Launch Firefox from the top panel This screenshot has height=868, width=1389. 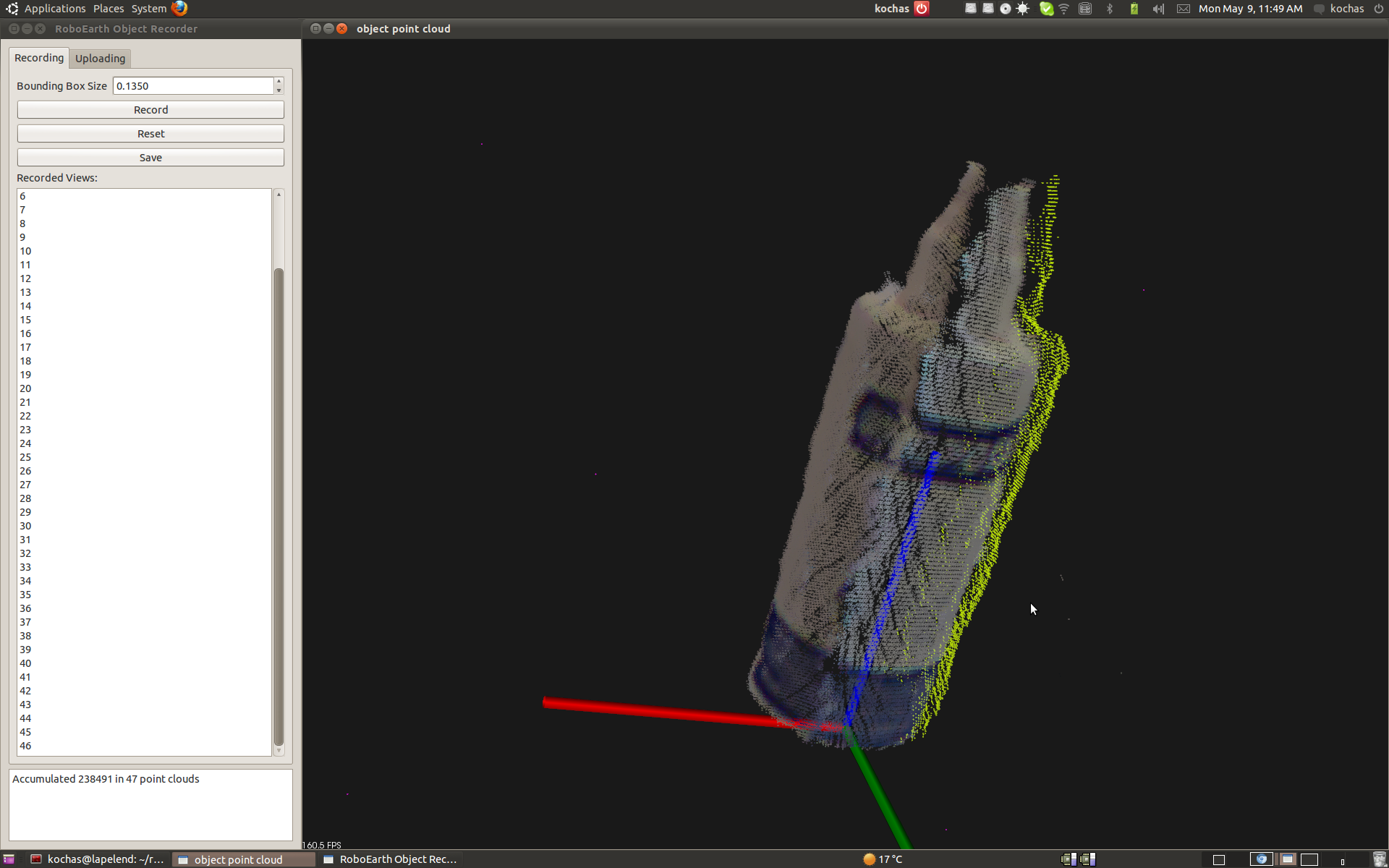[x=179, y=9]
